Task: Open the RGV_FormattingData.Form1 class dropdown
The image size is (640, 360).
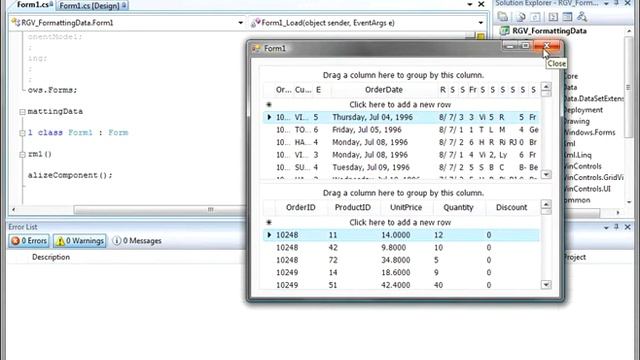Action: coord(240,23)
